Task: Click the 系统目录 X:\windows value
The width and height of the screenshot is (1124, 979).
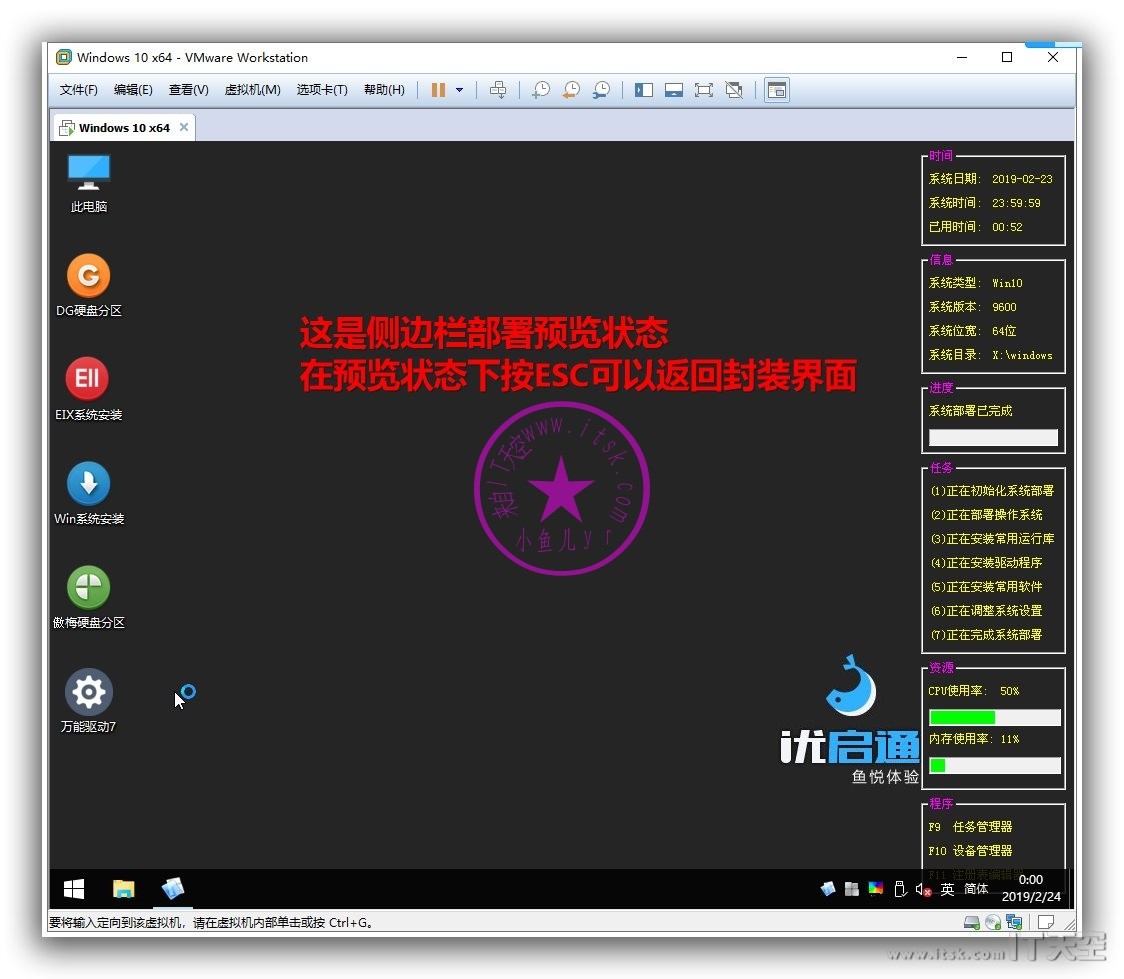Action: [1022, 355]
